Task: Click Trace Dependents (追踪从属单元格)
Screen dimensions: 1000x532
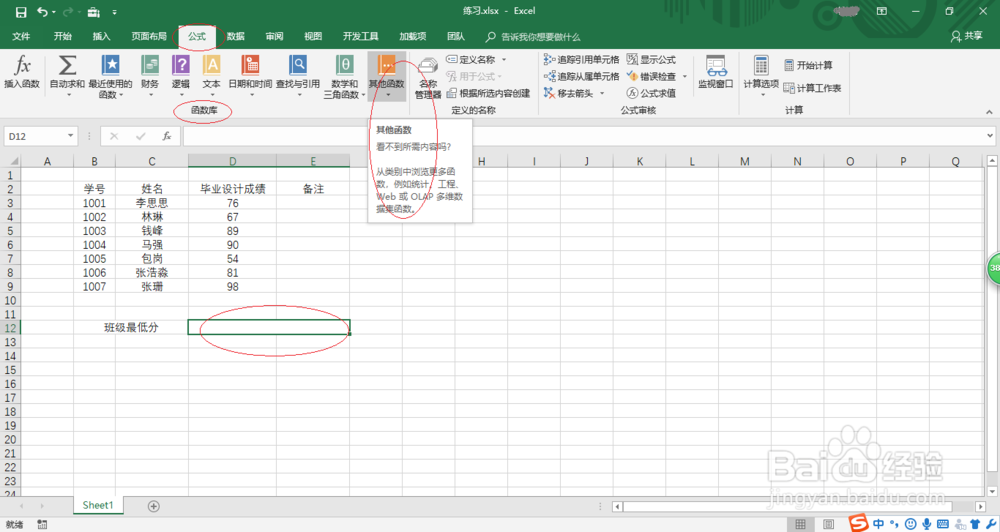Action: pos(582,76)
